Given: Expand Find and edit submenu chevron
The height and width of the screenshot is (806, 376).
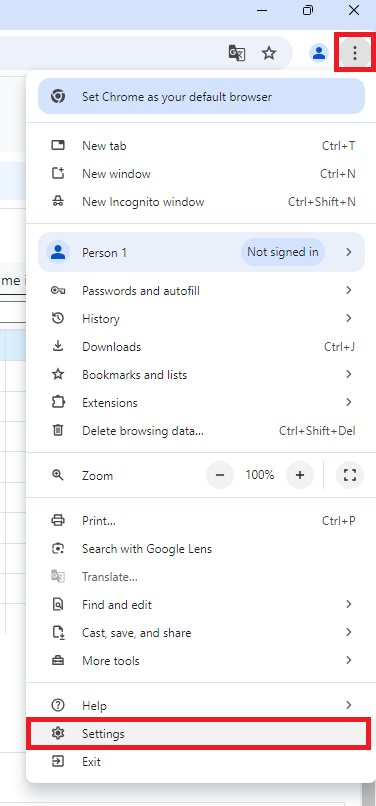Looking at the screenshot, I should pyautogui.click(x=349, y=604).
